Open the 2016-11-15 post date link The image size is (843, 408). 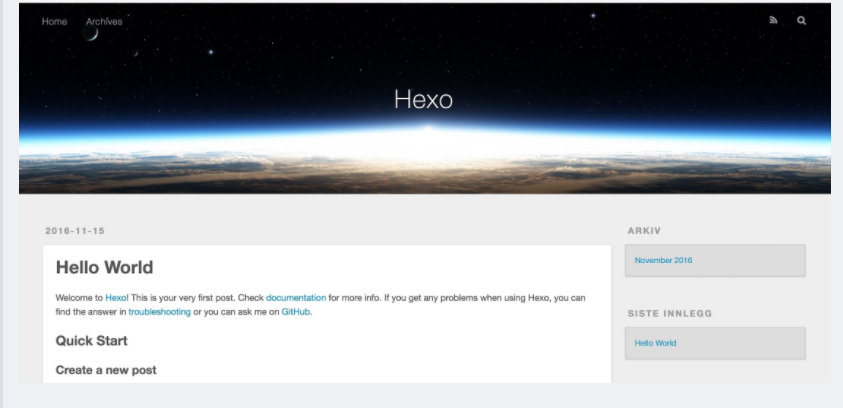(75, 231)
